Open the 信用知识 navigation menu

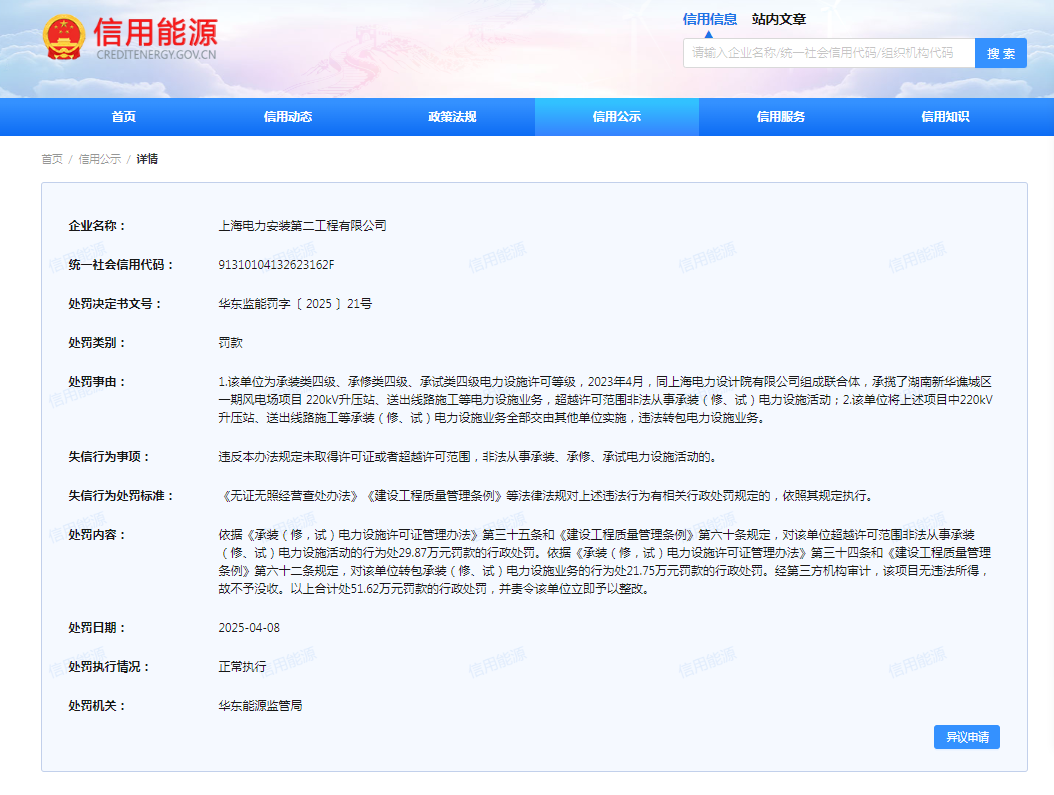point(945,117)
